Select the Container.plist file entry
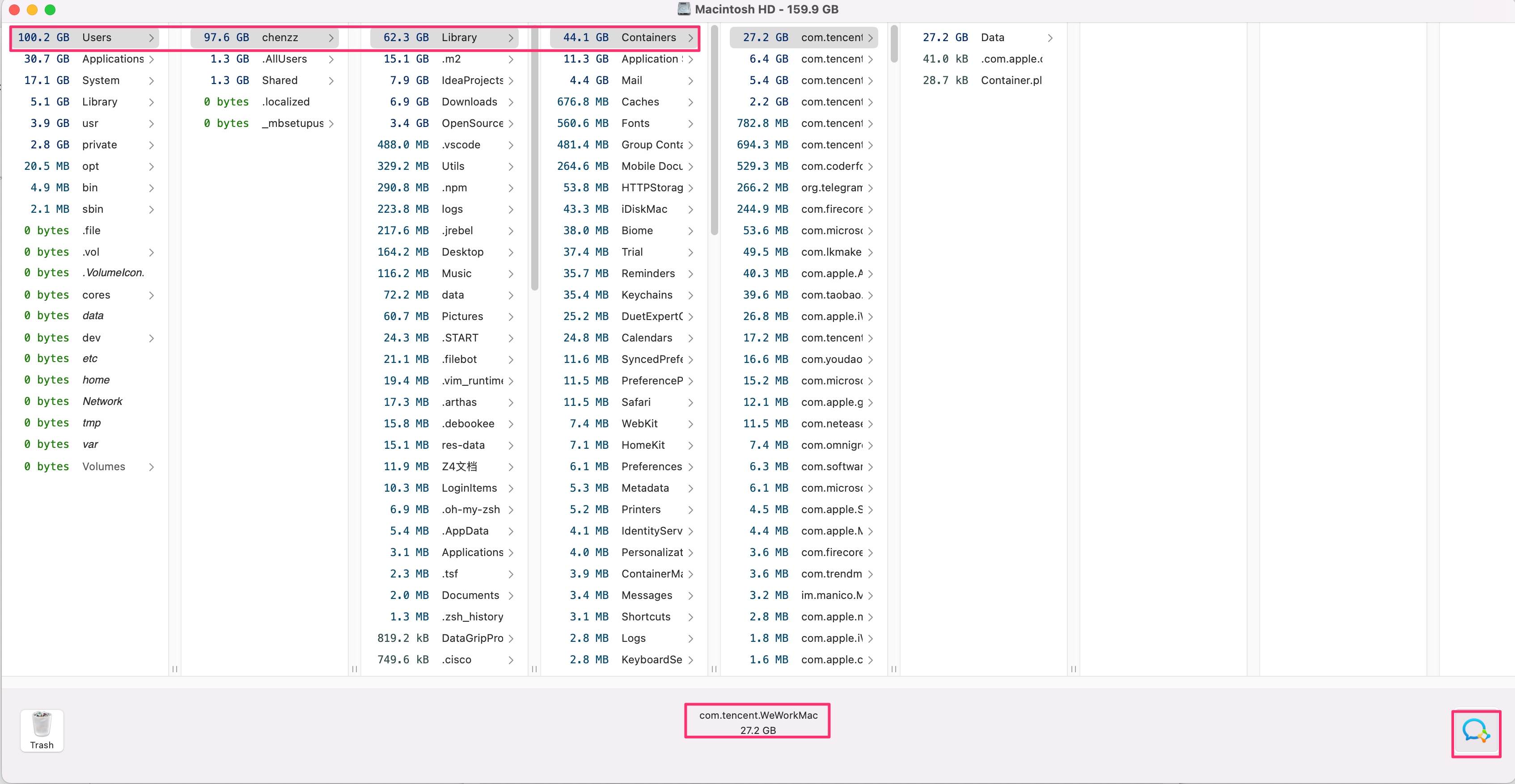1515x784 pixels. 1011,80
